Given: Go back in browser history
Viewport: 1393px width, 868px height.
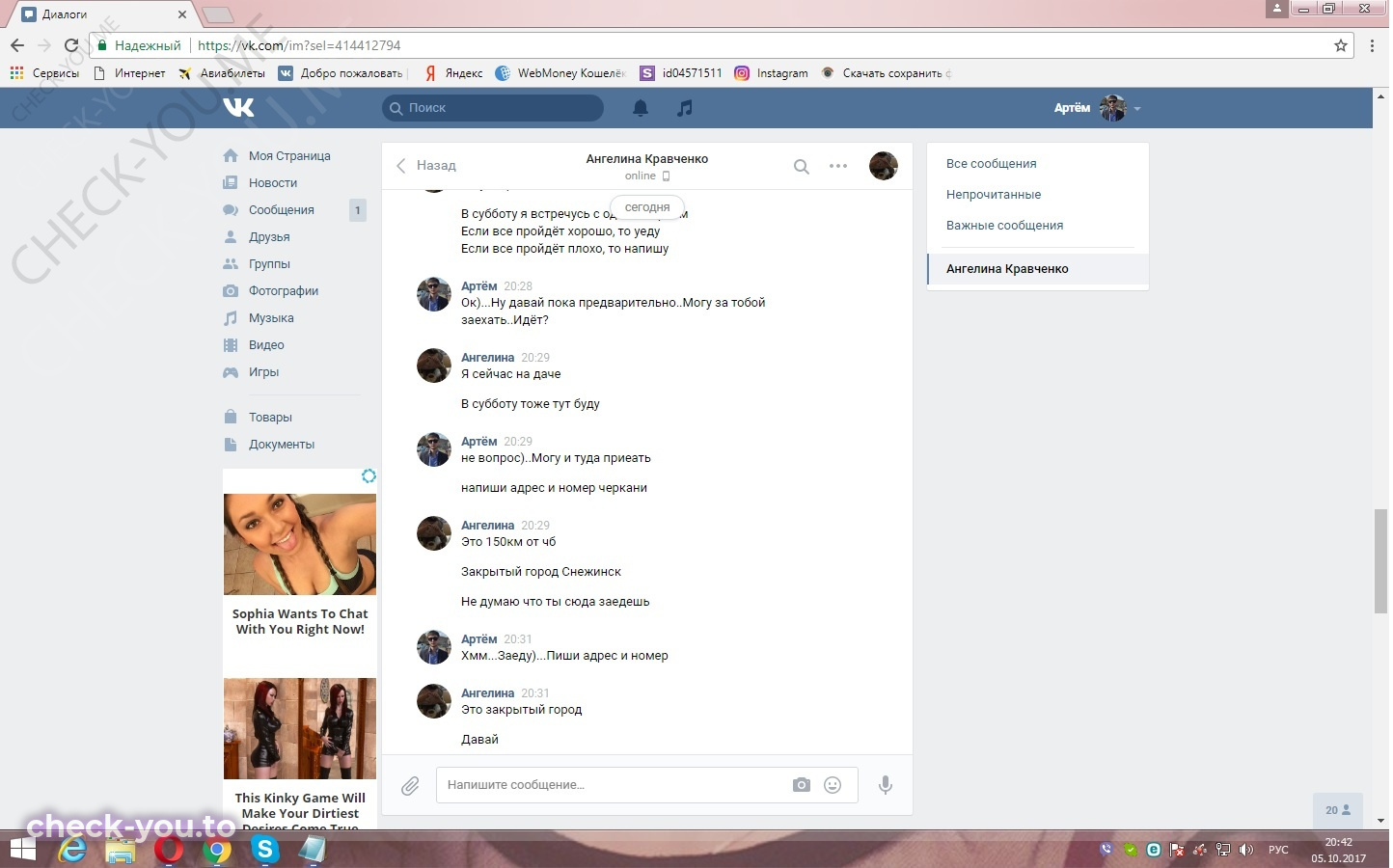Looking at the screenshot, I should (17, 45).
